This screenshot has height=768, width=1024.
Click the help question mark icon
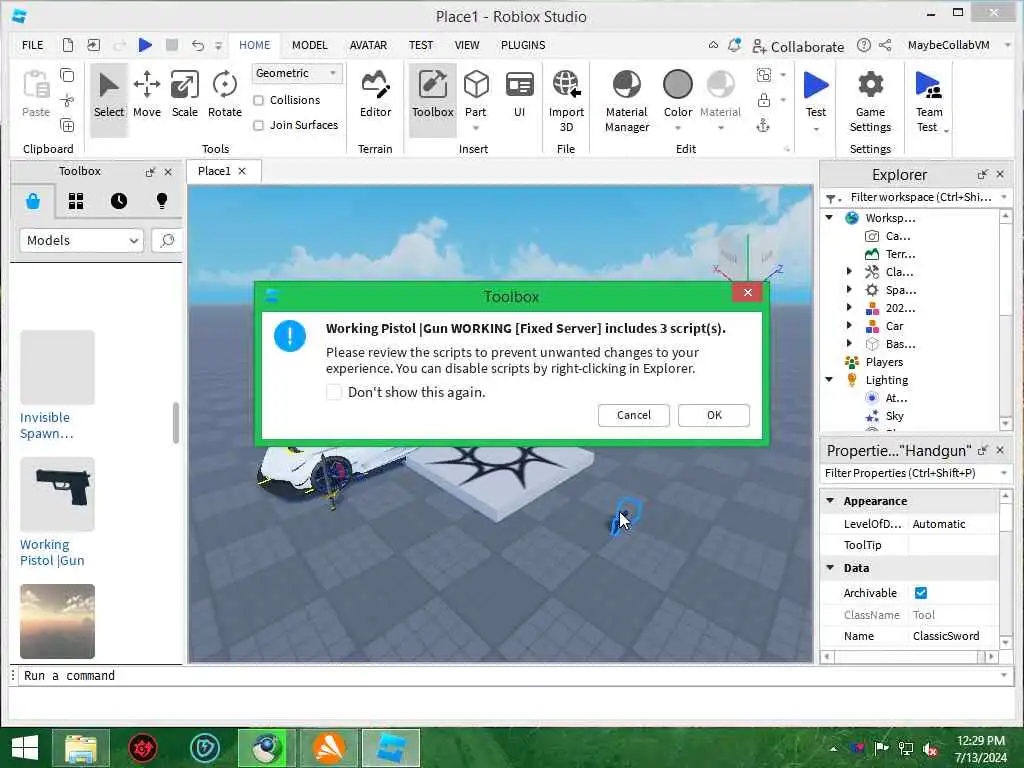pyautogui.click(x=863, y=45)
